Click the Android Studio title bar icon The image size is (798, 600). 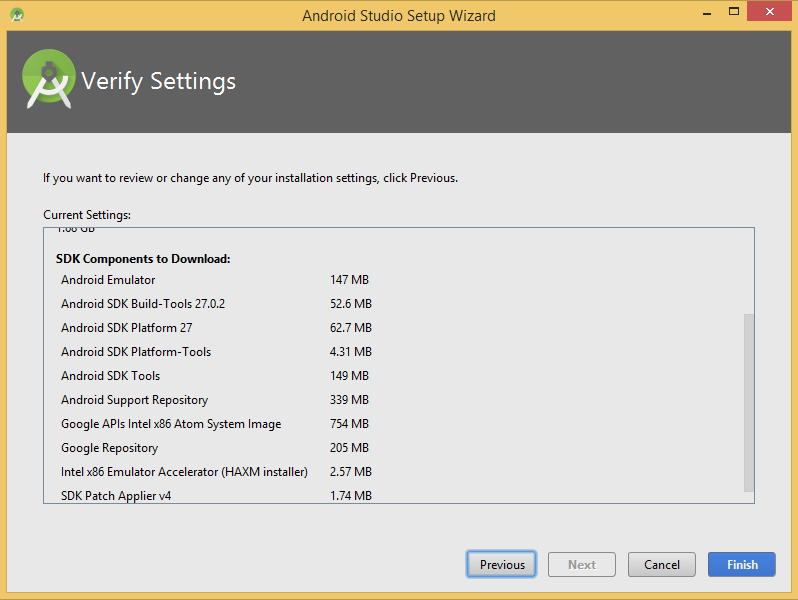pyautogui.click(x=17, y=15)
